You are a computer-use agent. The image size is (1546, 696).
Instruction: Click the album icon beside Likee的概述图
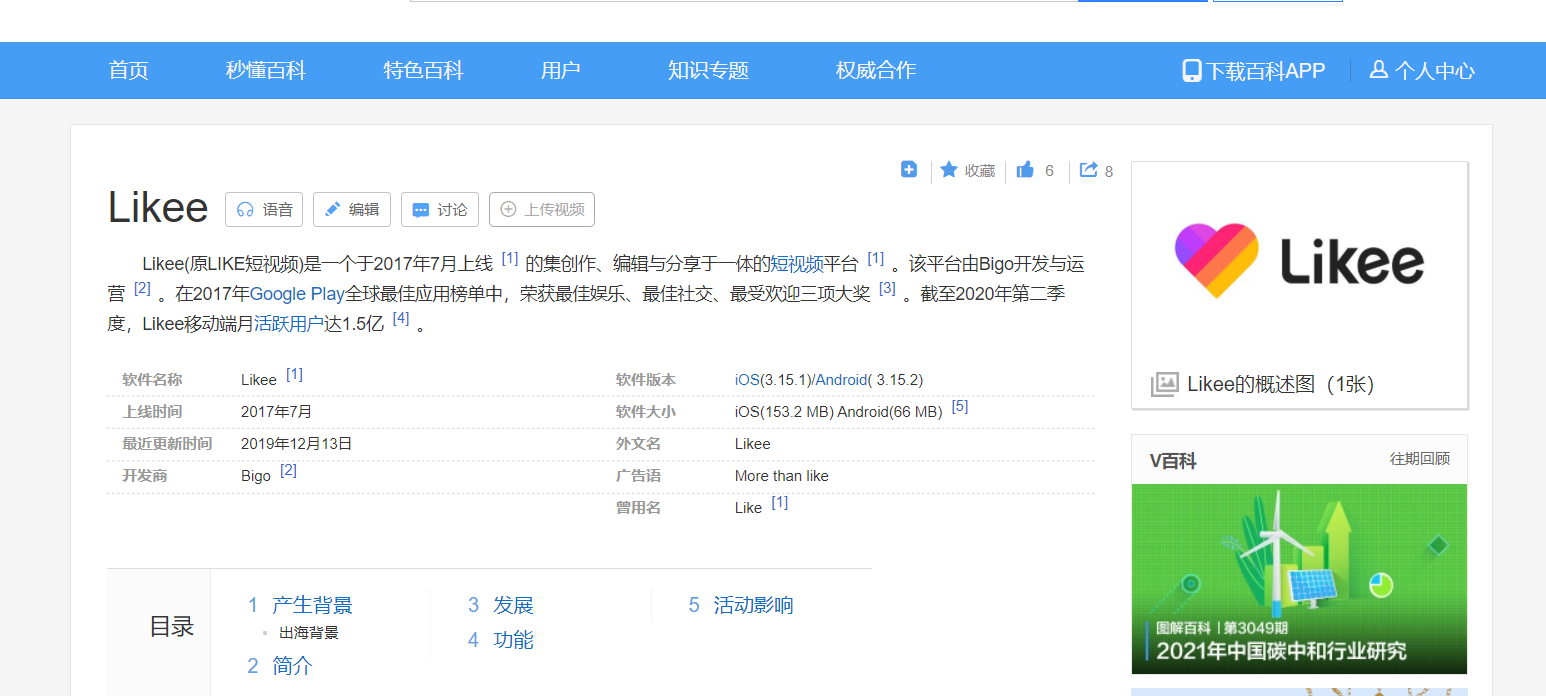[x=1164, y=384]
